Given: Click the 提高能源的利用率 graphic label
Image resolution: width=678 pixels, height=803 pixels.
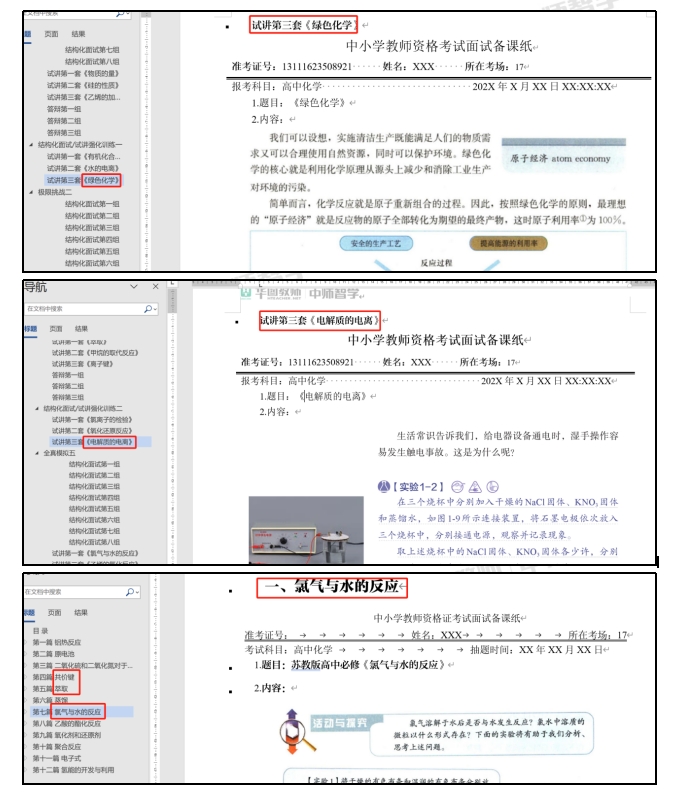Looking at the screenshot, I should click(507, 243).
